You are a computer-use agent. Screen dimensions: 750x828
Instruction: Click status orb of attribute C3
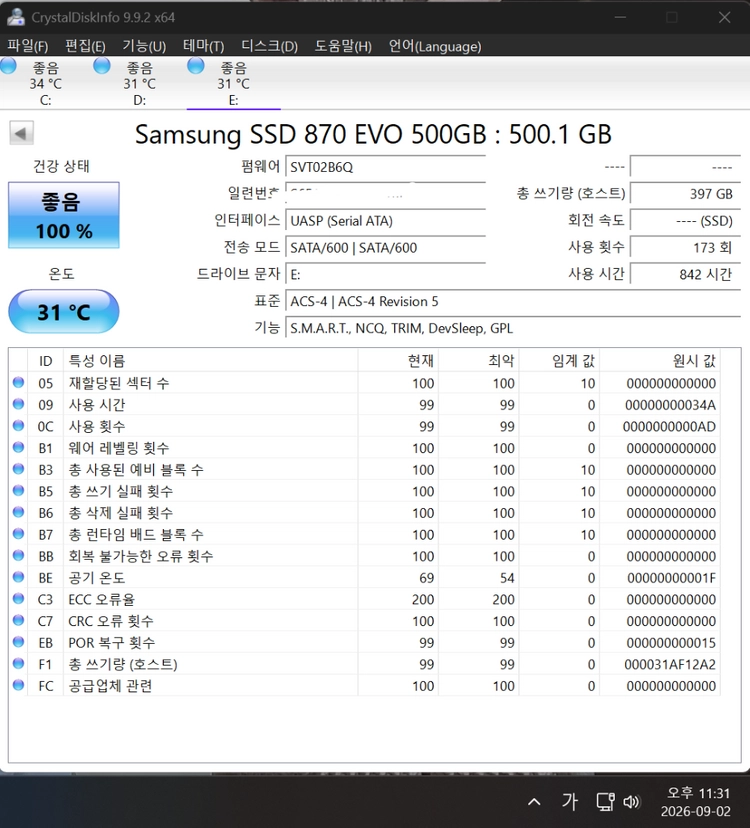click(x=18, y=599)
